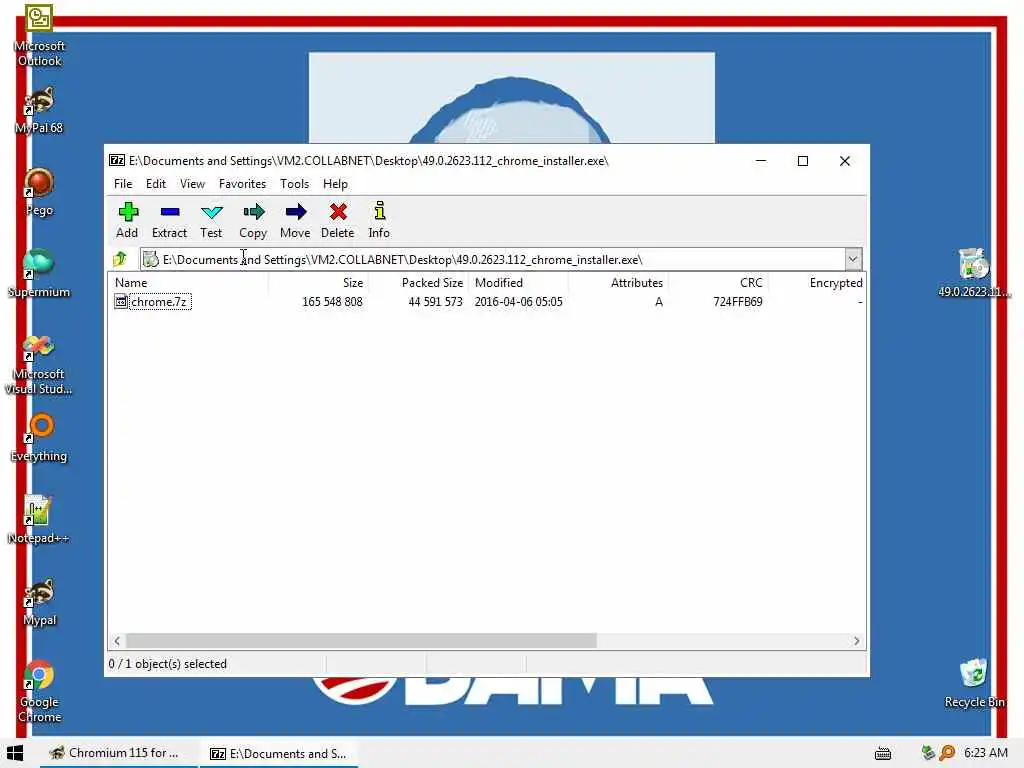Click the 165 548 808 size value
The height and width of the screenshot is (768, 1024).
click(332, 302)
